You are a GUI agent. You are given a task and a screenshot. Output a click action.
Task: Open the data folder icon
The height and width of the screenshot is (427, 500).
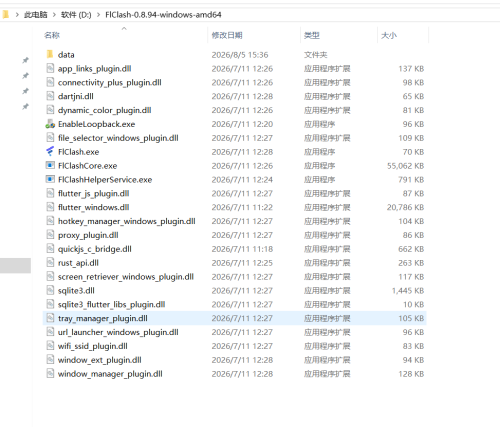point(50,54)
